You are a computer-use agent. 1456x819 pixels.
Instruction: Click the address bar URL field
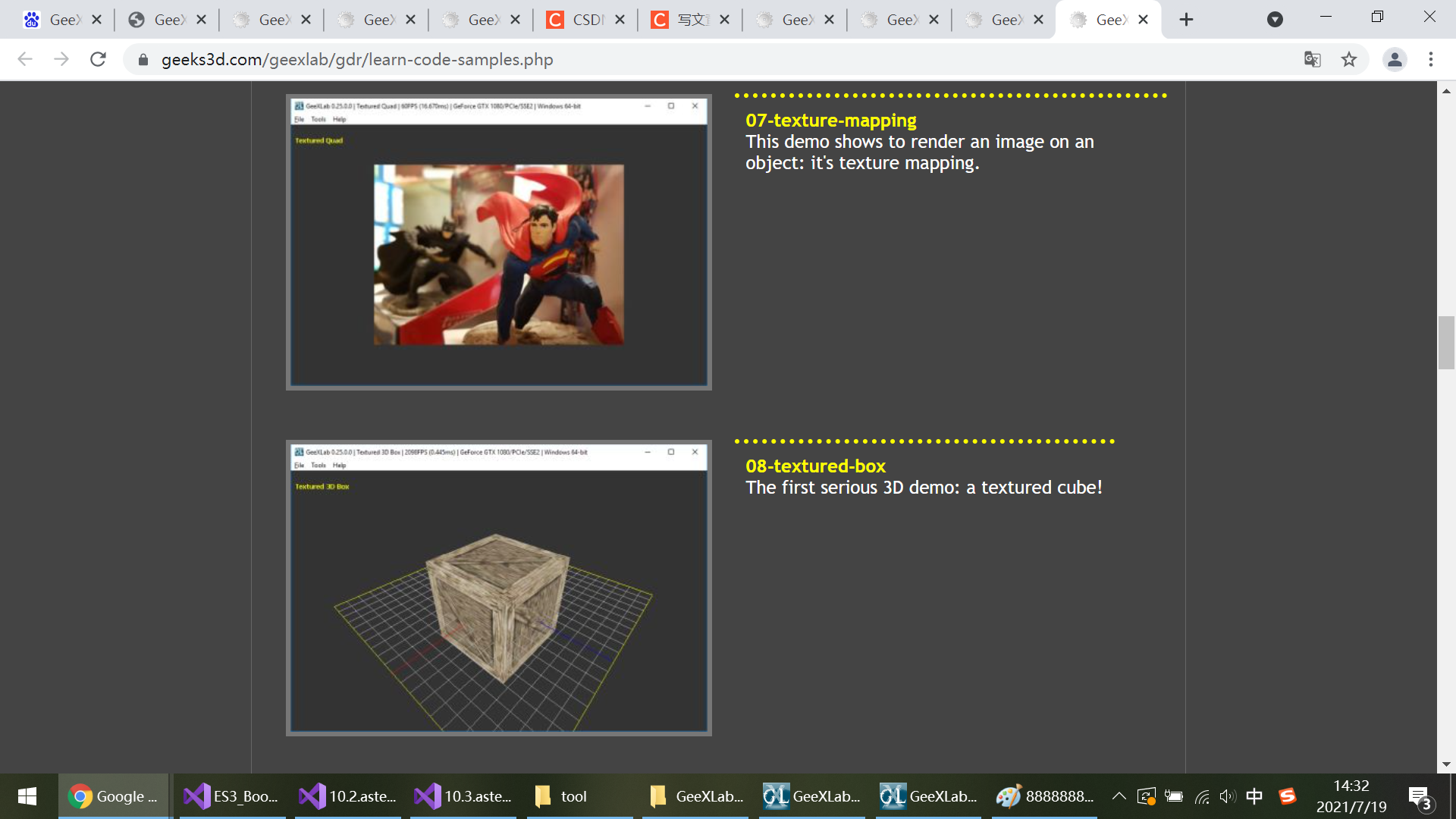pyautogui.click(x=356, y=59)
